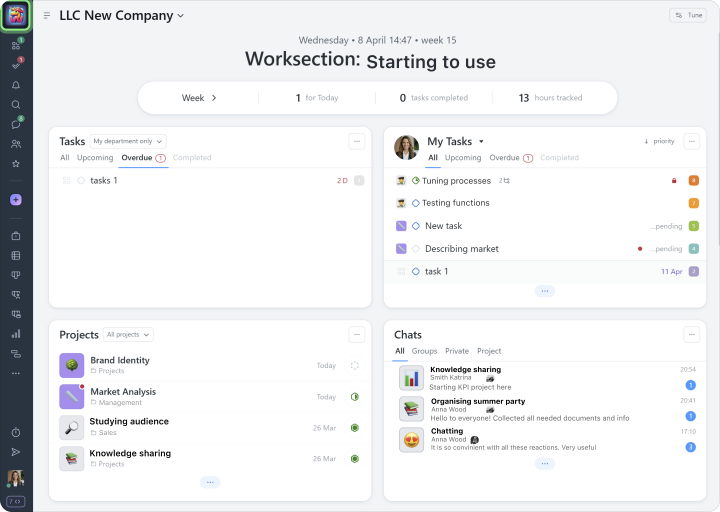
Task: Open the notifications bell in sidebar
Action: click(x=16, y=85)
